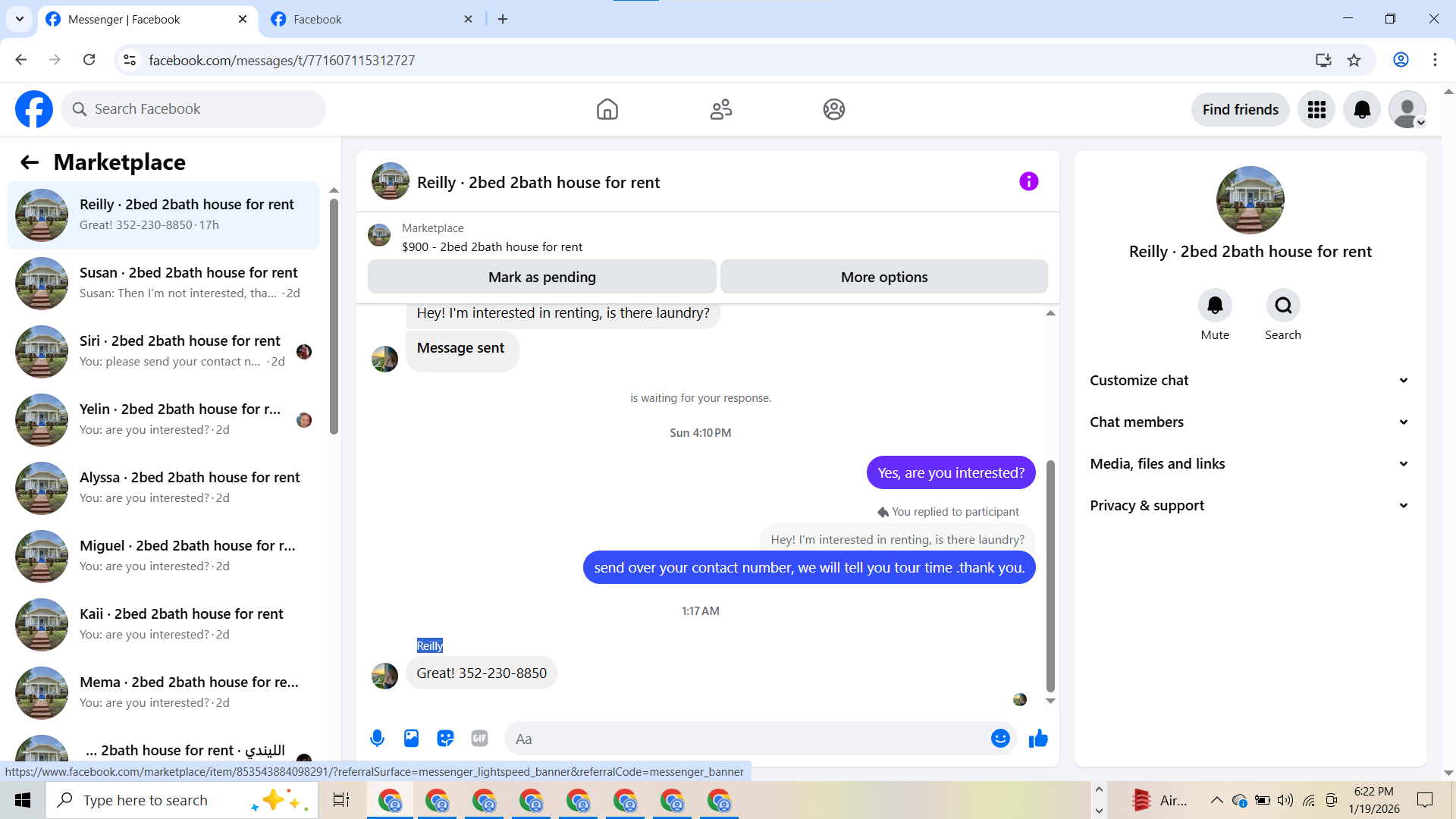Open emoji picker in message box
This screenshot has width=1456, height=819.
1000,738
